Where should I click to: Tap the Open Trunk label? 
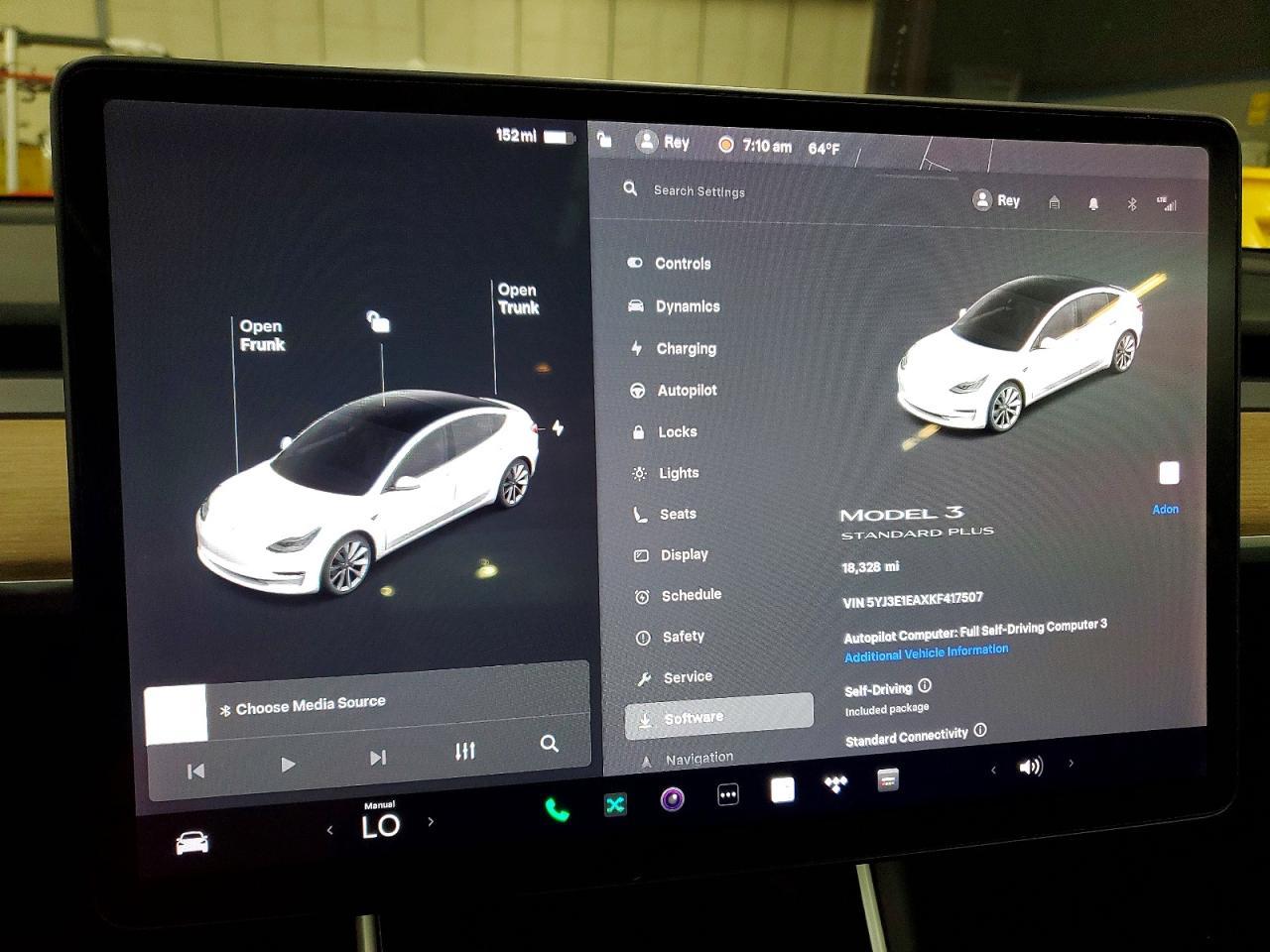[518, 298]
